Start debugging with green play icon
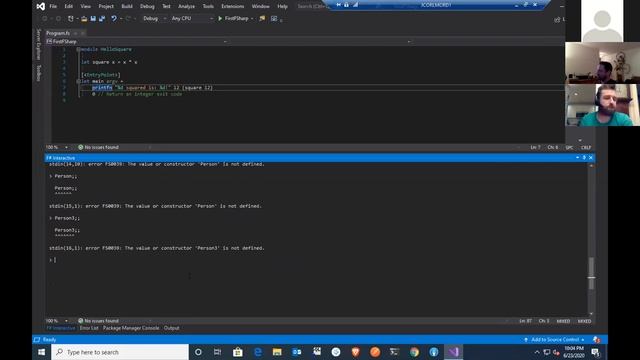The width and height of the screenshot is (640, 360). click(x=220, y=18)
